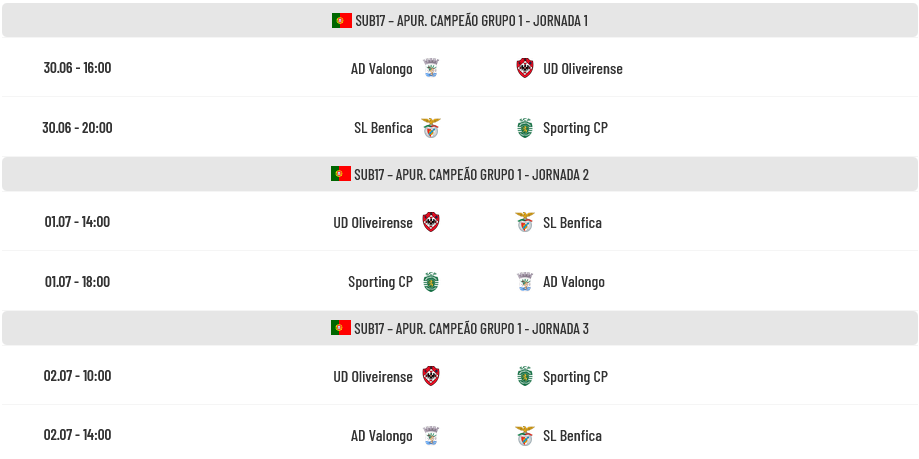Click Sporting CP crest in 01.07 18:00 match
919x459 pixels.
coord(431,282)
